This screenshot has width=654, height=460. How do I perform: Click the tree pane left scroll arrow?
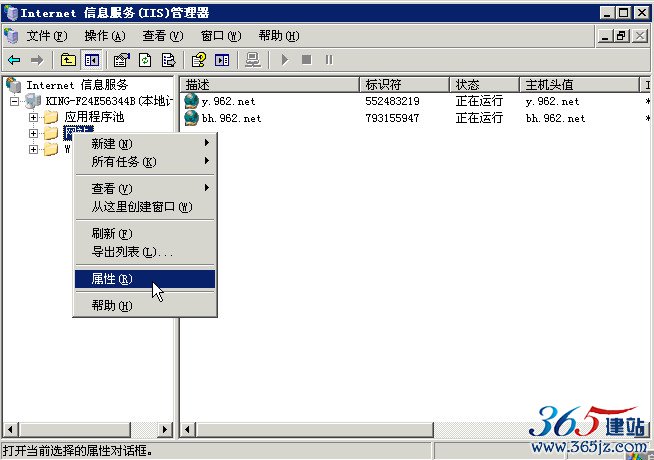(x=10, y=429)
